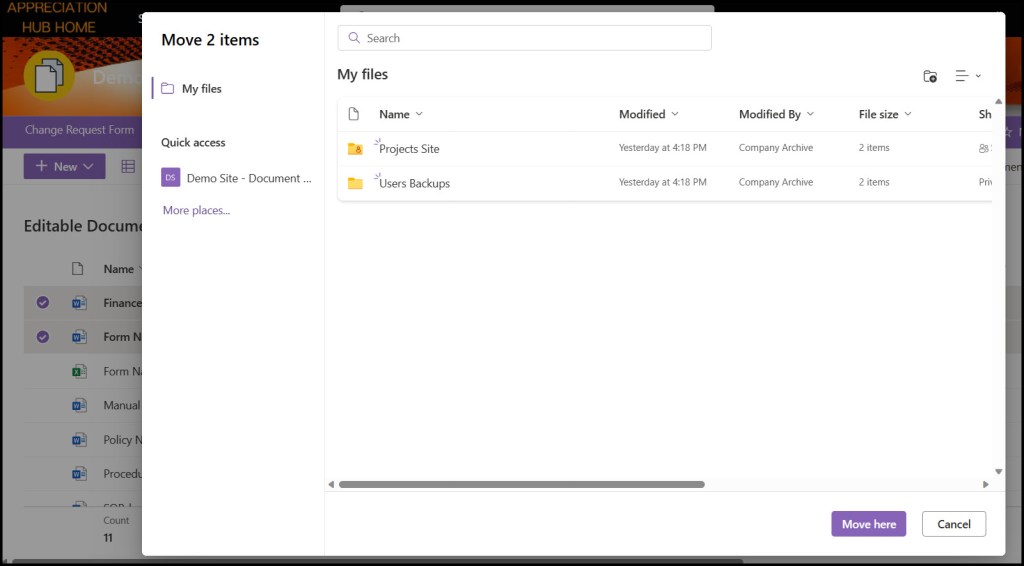Screen dimensions: 1024x566
Task: Expand the Name column sort dropdown
Action: pos(419,114)
